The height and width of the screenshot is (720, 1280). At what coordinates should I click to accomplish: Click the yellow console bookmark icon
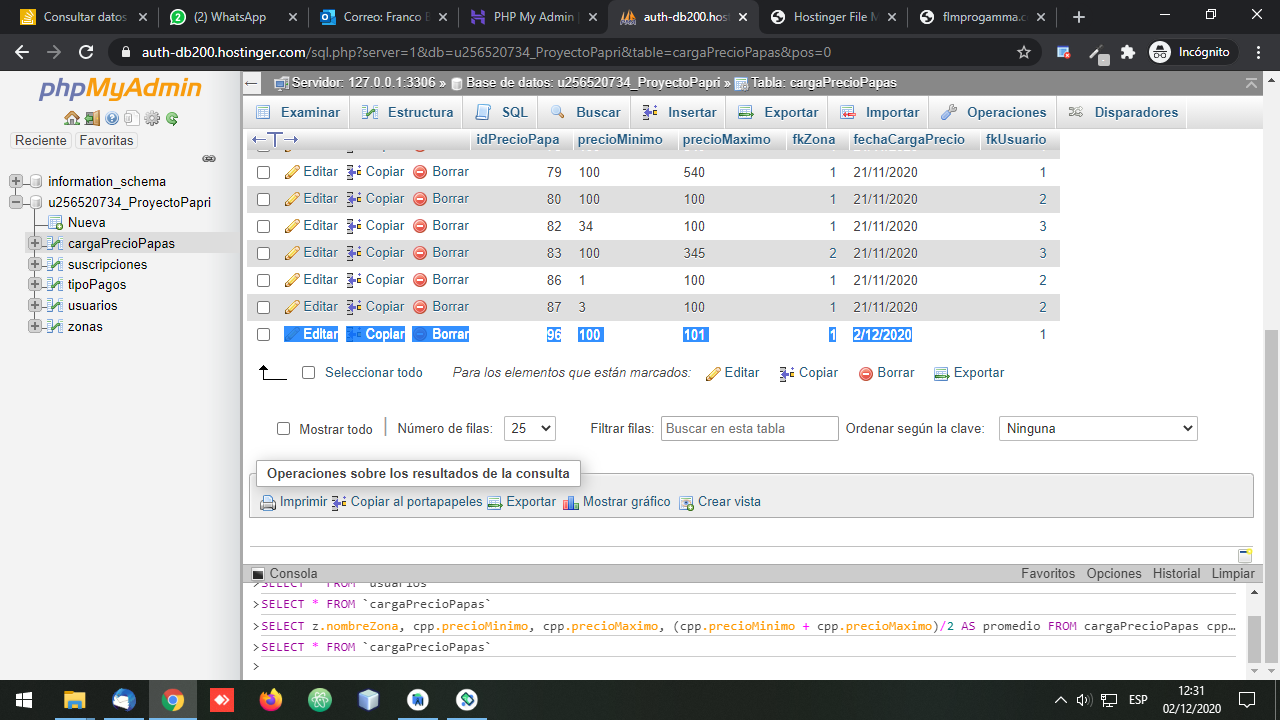(x=1245, y=555)
